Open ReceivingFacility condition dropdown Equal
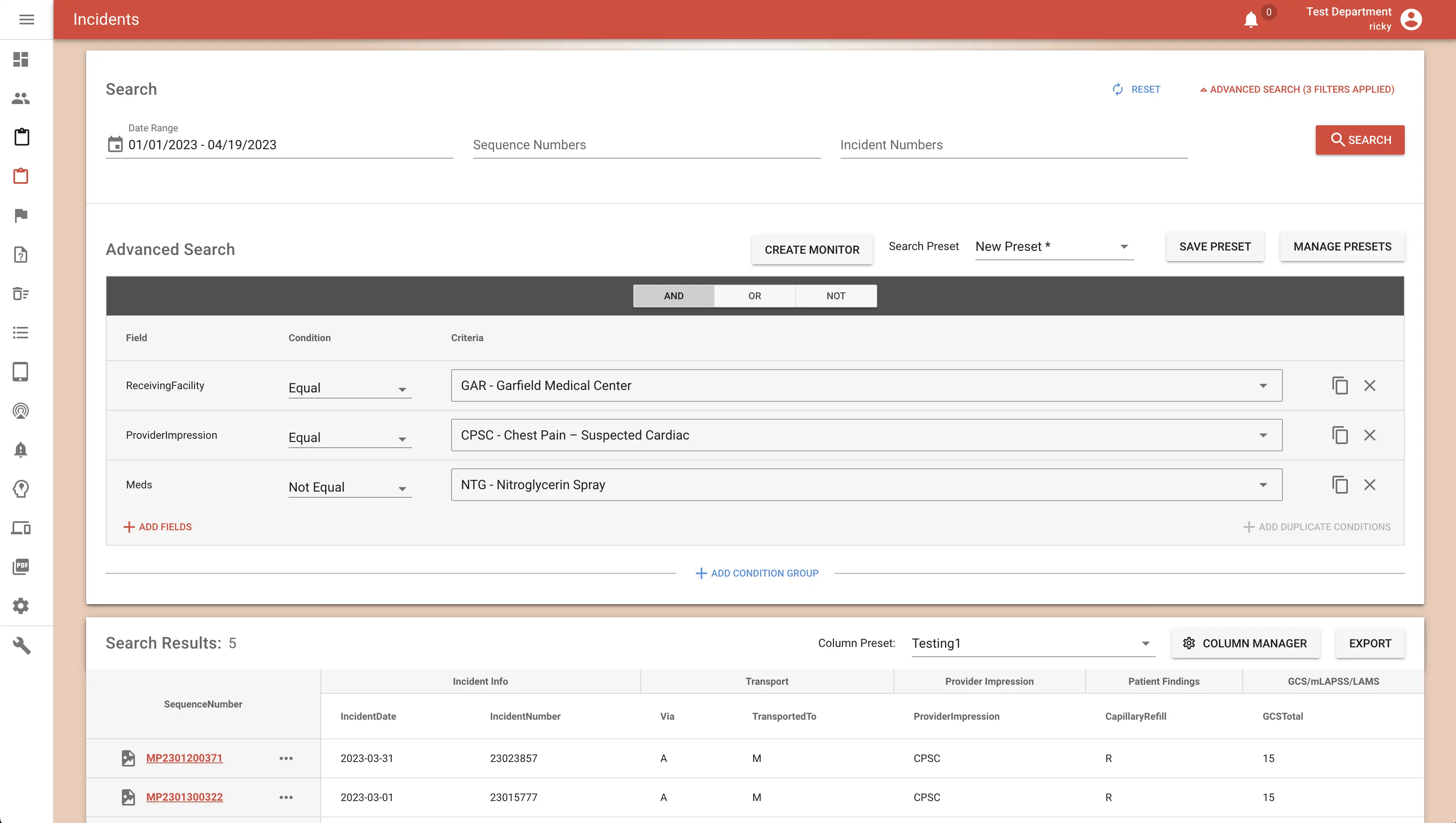The width and height of the screenshot is (1456, 823). tap(350, 388)
